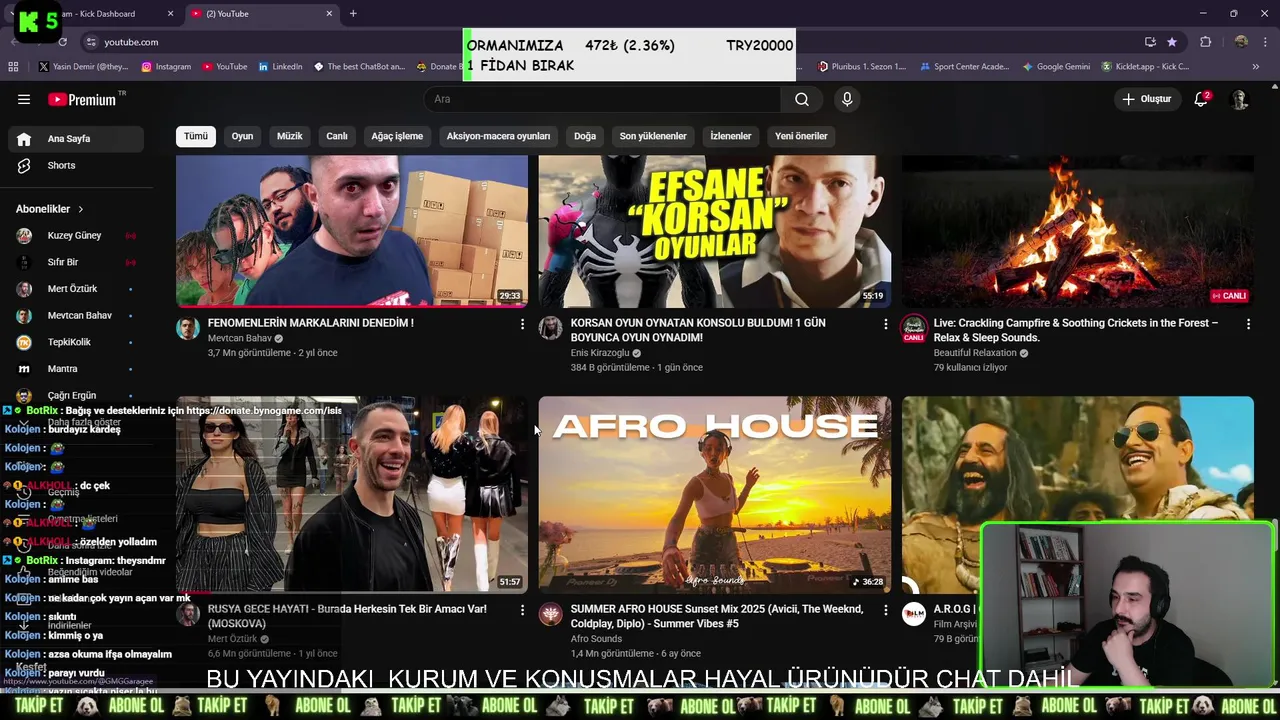This screenshot has height=720, width=1280.
Task: Bookmark this page with star icon
Action: click(1172, 42)
